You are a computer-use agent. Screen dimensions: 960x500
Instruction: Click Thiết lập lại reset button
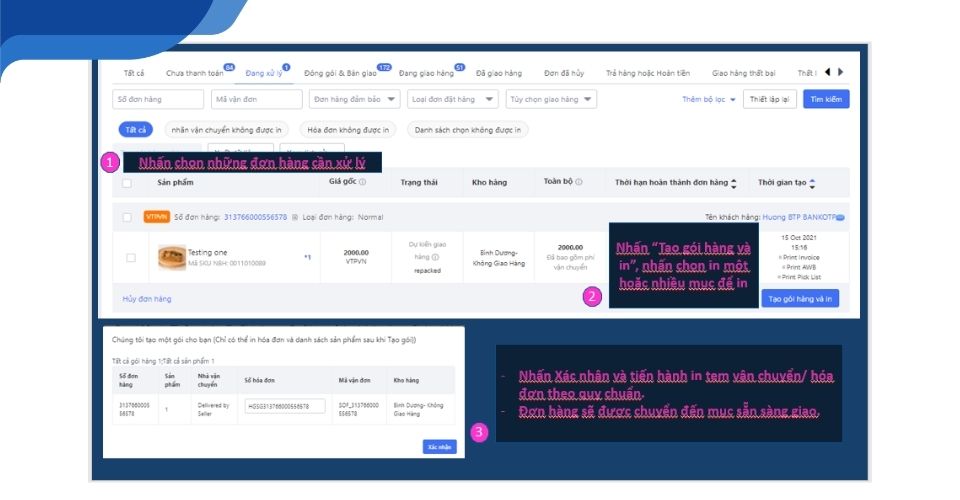[770, 99]
